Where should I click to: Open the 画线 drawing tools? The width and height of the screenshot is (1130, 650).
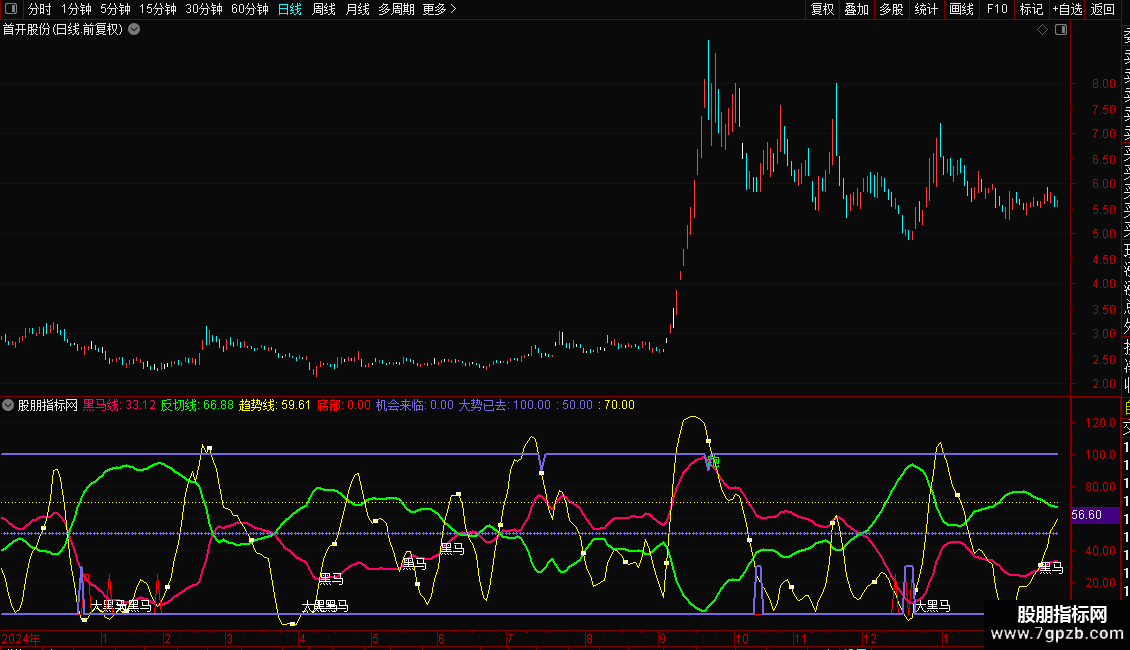click(961, 9)
